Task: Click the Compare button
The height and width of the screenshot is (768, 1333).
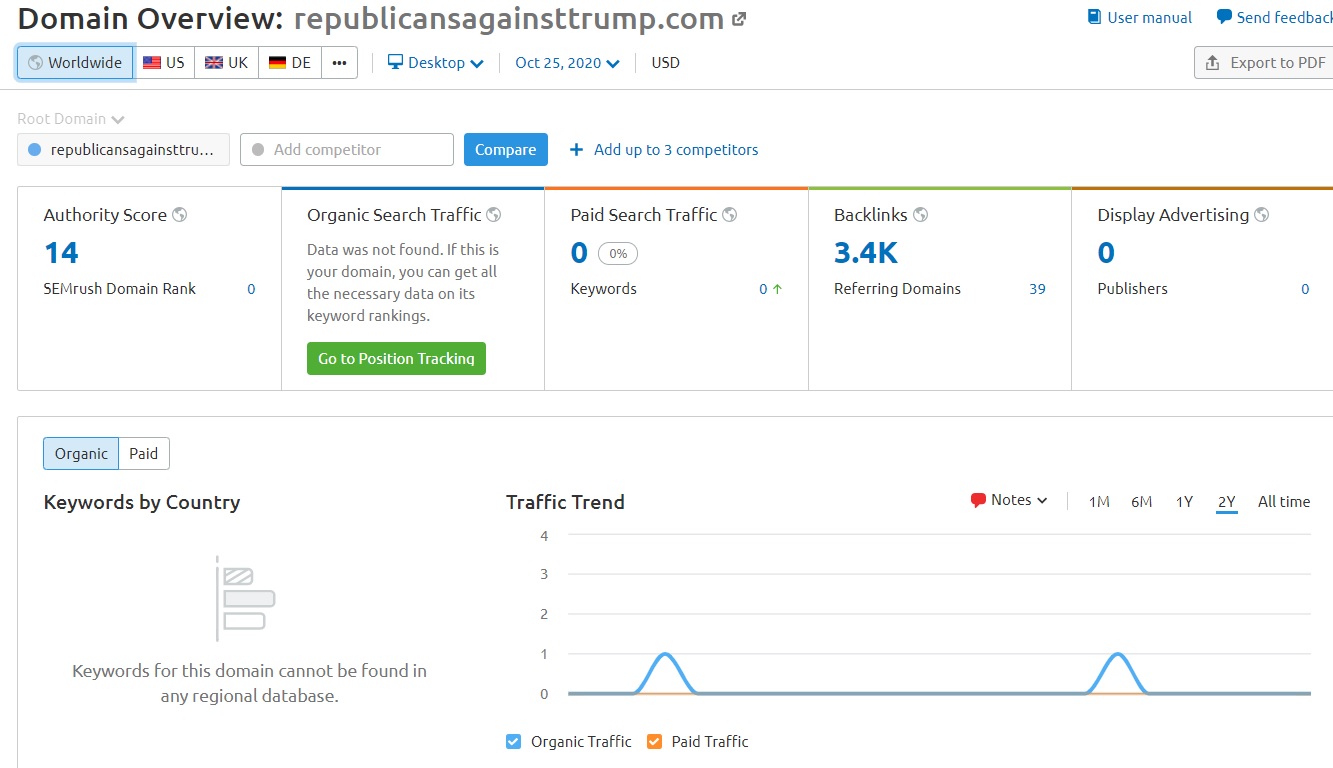Action: click(505, 150)
